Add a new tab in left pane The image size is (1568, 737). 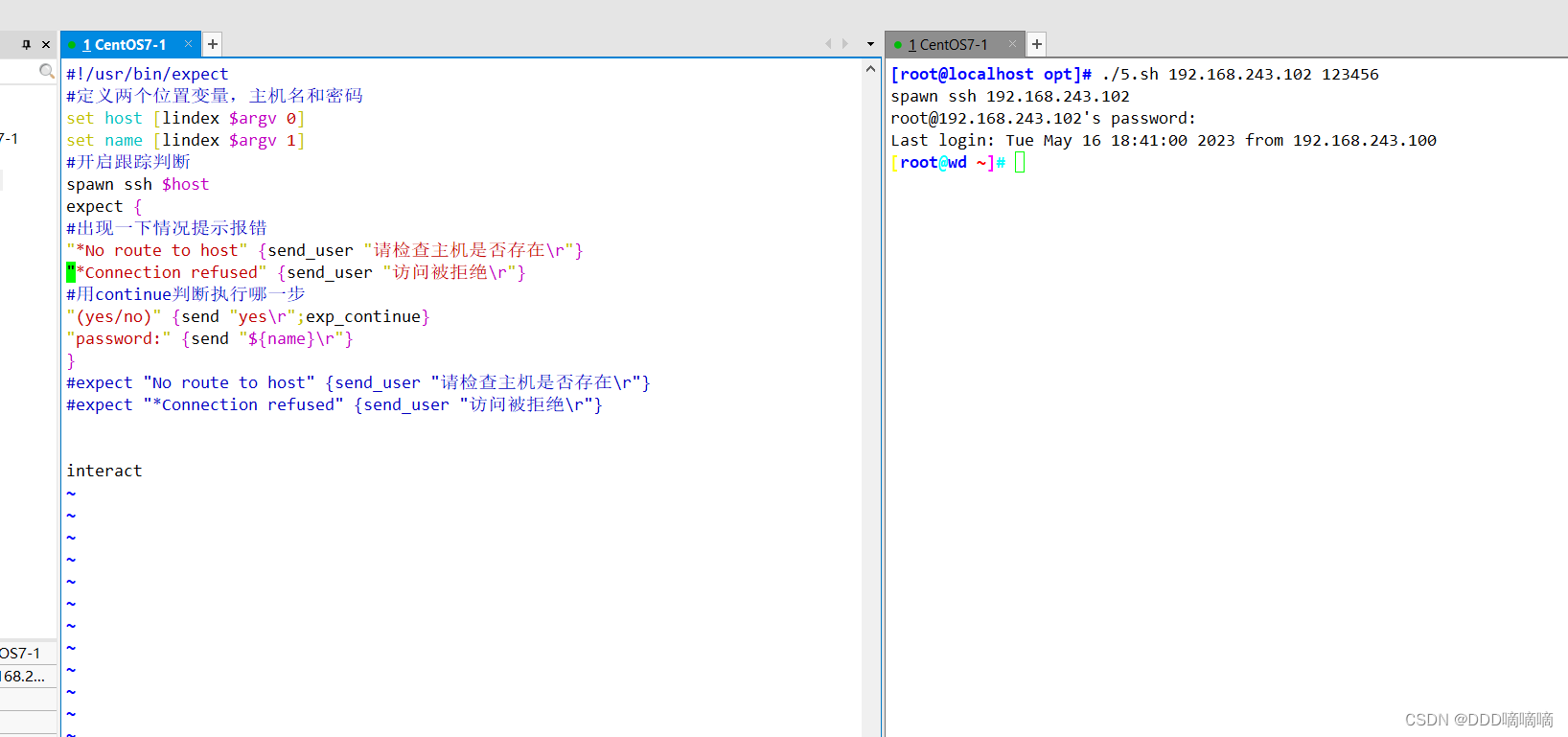pos(213,44)
